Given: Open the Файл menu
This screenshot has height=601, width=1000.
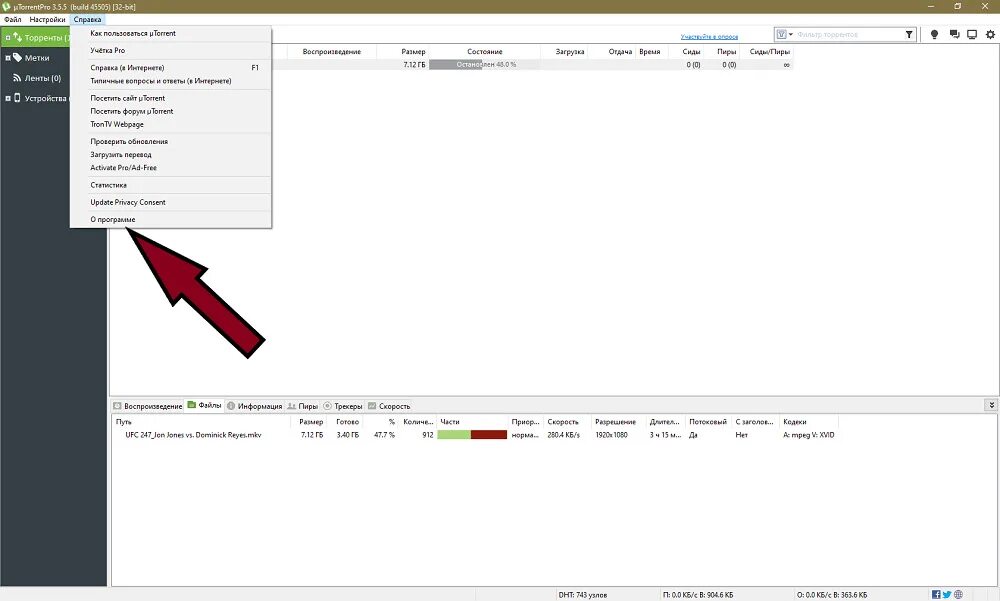Looking at the screenshot, I should coord(13,19).
